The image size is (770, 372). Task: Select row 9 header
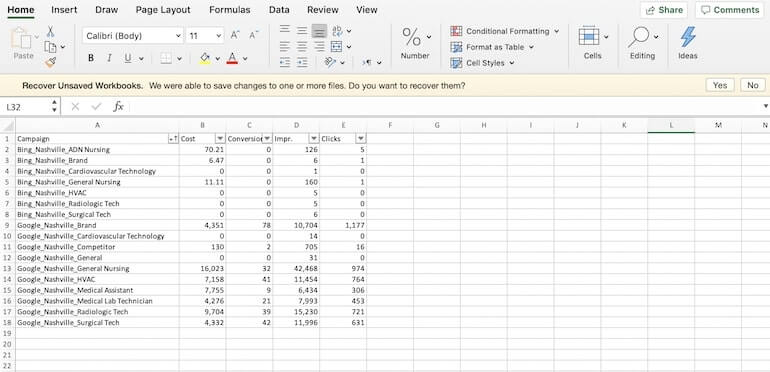coord(7,225)
